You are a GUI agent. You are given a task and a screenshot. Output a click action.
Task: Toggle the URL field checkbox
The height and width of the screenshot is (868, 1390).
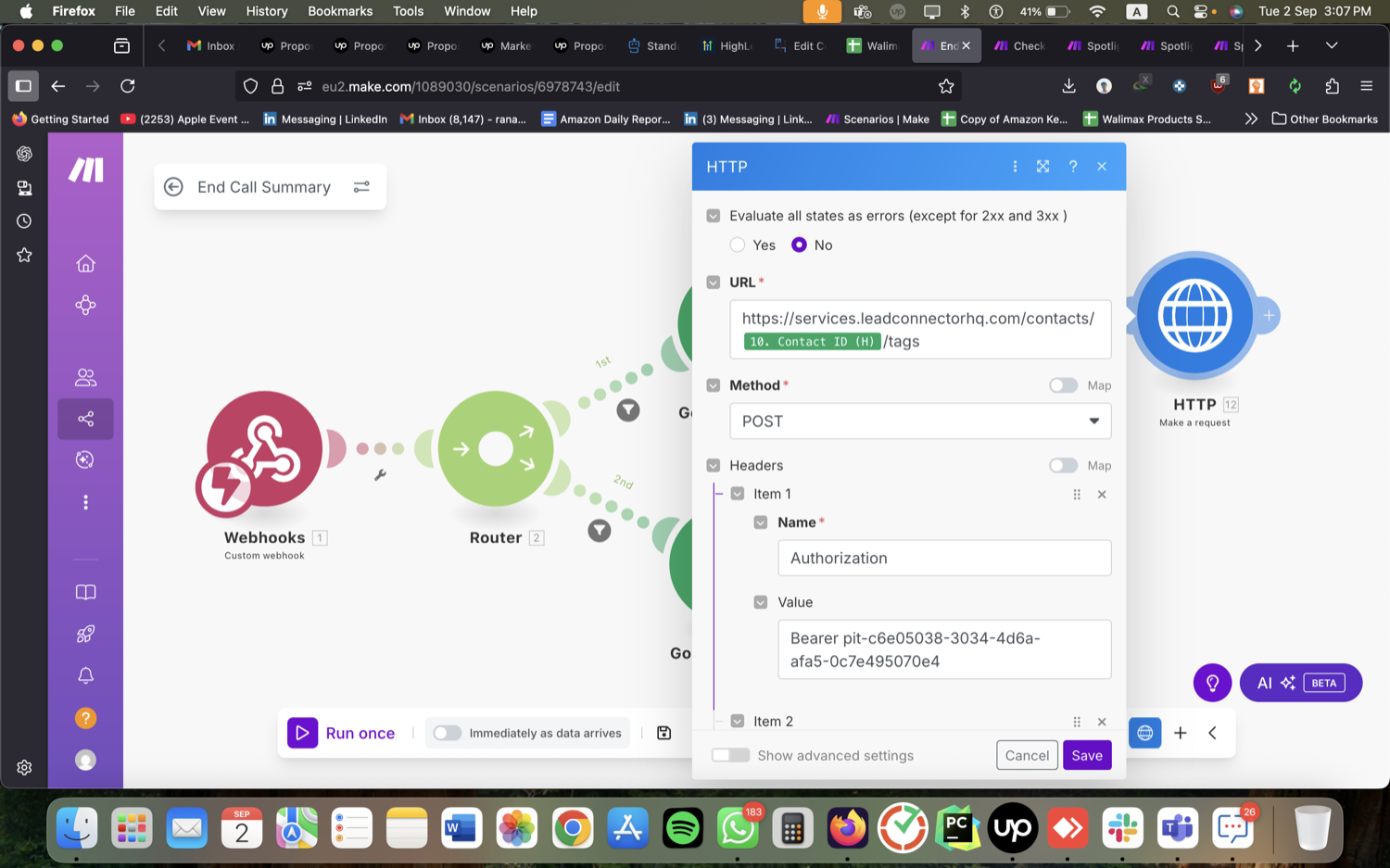click(x=714, y=283)
